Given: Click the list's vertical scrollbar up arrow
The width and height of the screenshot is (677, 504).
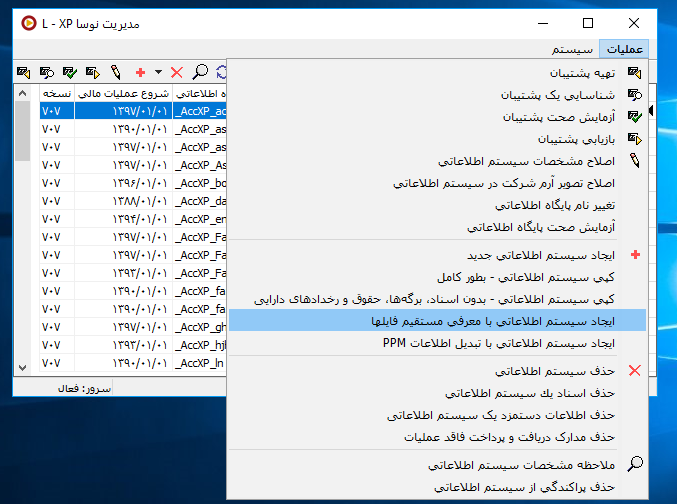Looking at the screenshot, I should point(22,93).
